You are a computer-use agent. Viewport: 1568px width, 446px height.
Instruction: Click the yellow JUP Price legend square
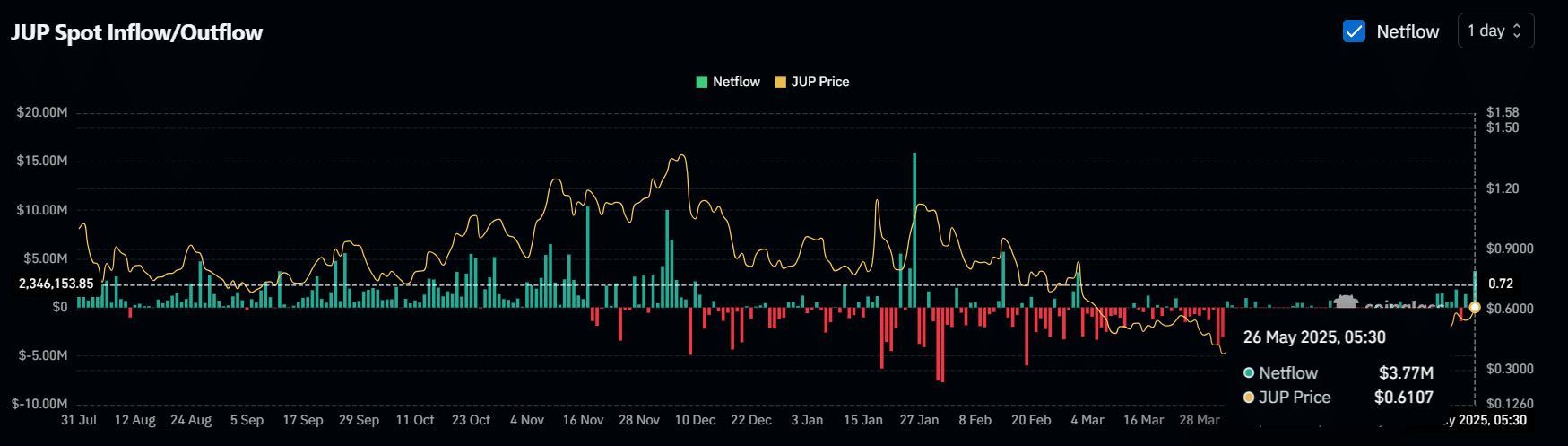point(780,82)
